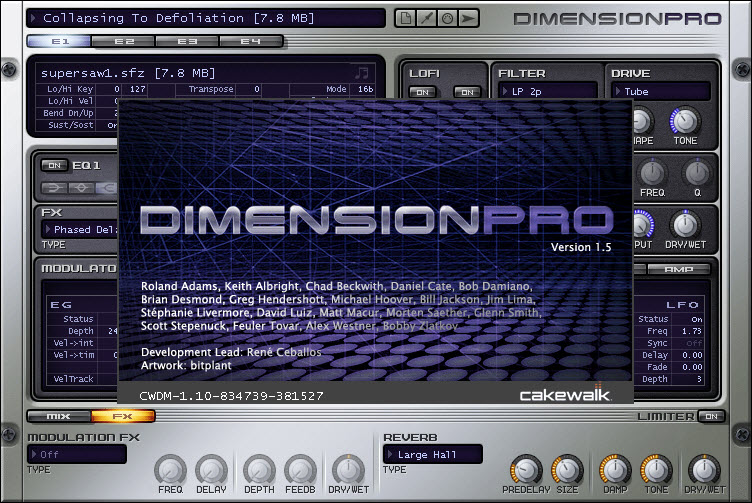Viewport: 752px width, 503px height.
Task: Click the music note icon beside supersaw1.sfz
Action: [x=362, y=73]
